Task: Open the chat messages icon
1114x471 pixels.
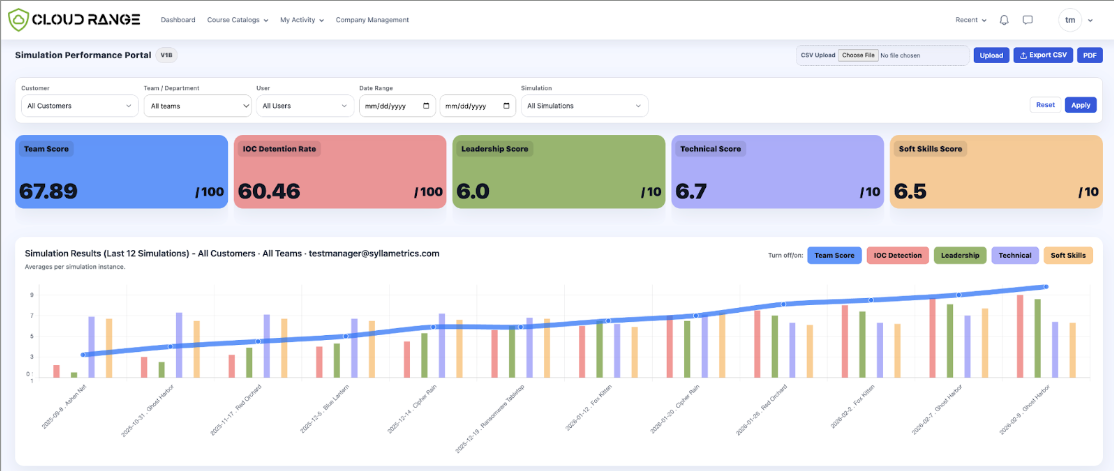Action: [x=1027, y=20]
